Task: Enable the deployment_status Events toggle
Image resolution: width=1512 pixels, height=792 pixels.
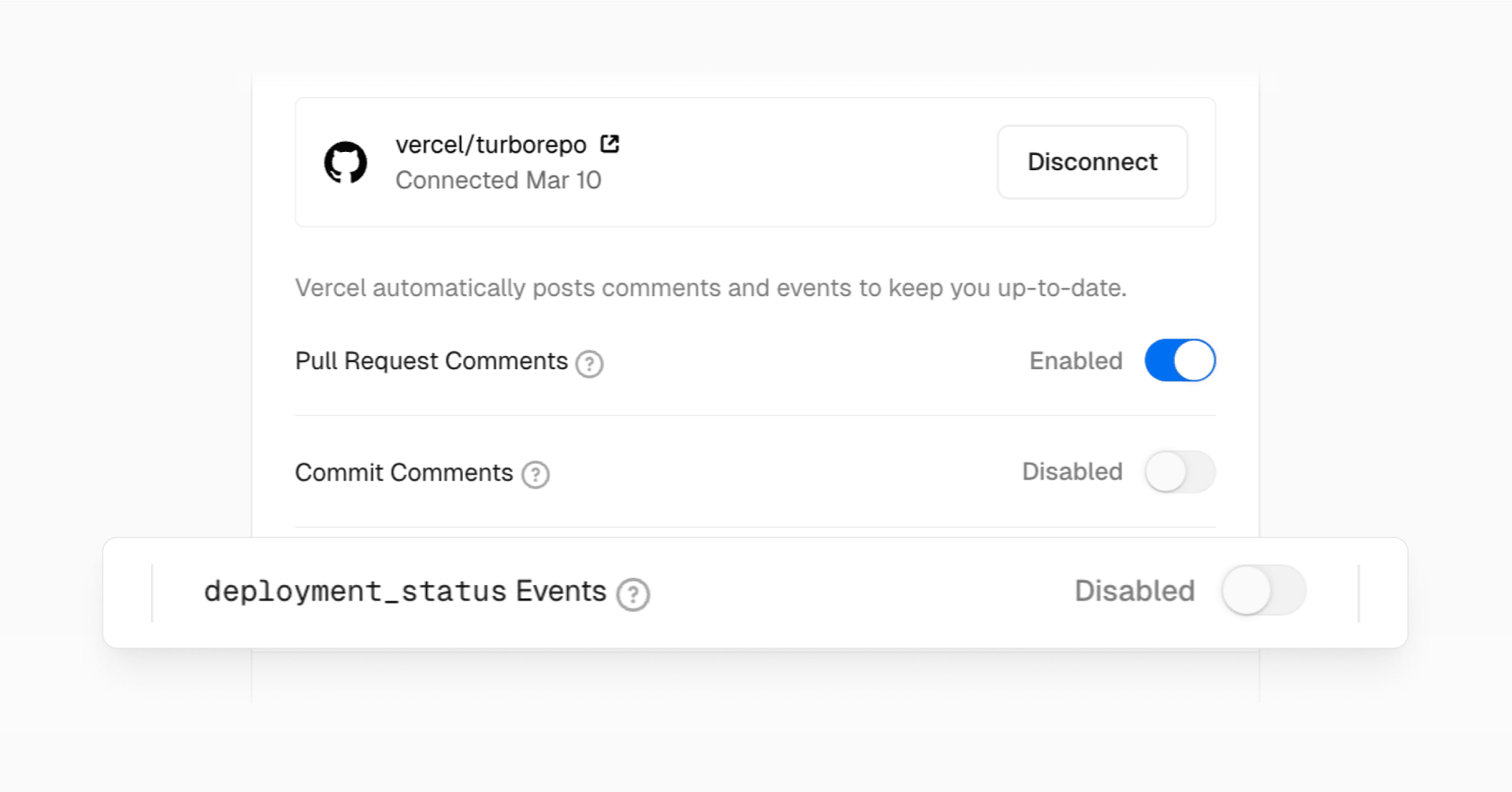Action: [x=1264, y=590]
